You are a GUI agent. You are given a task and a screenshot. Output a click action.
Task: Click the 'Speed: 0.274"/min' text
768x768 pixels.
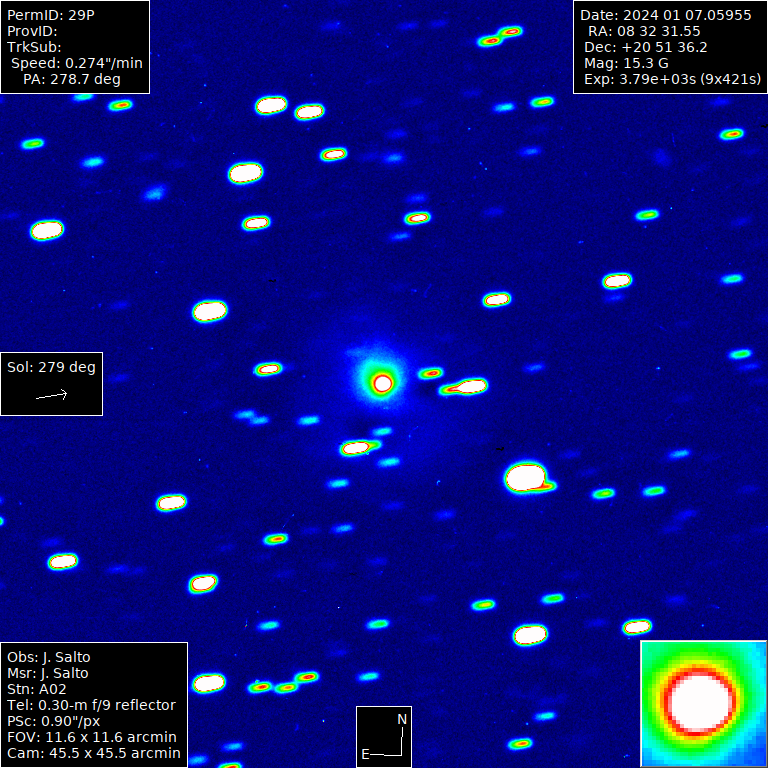pos(77,63)
